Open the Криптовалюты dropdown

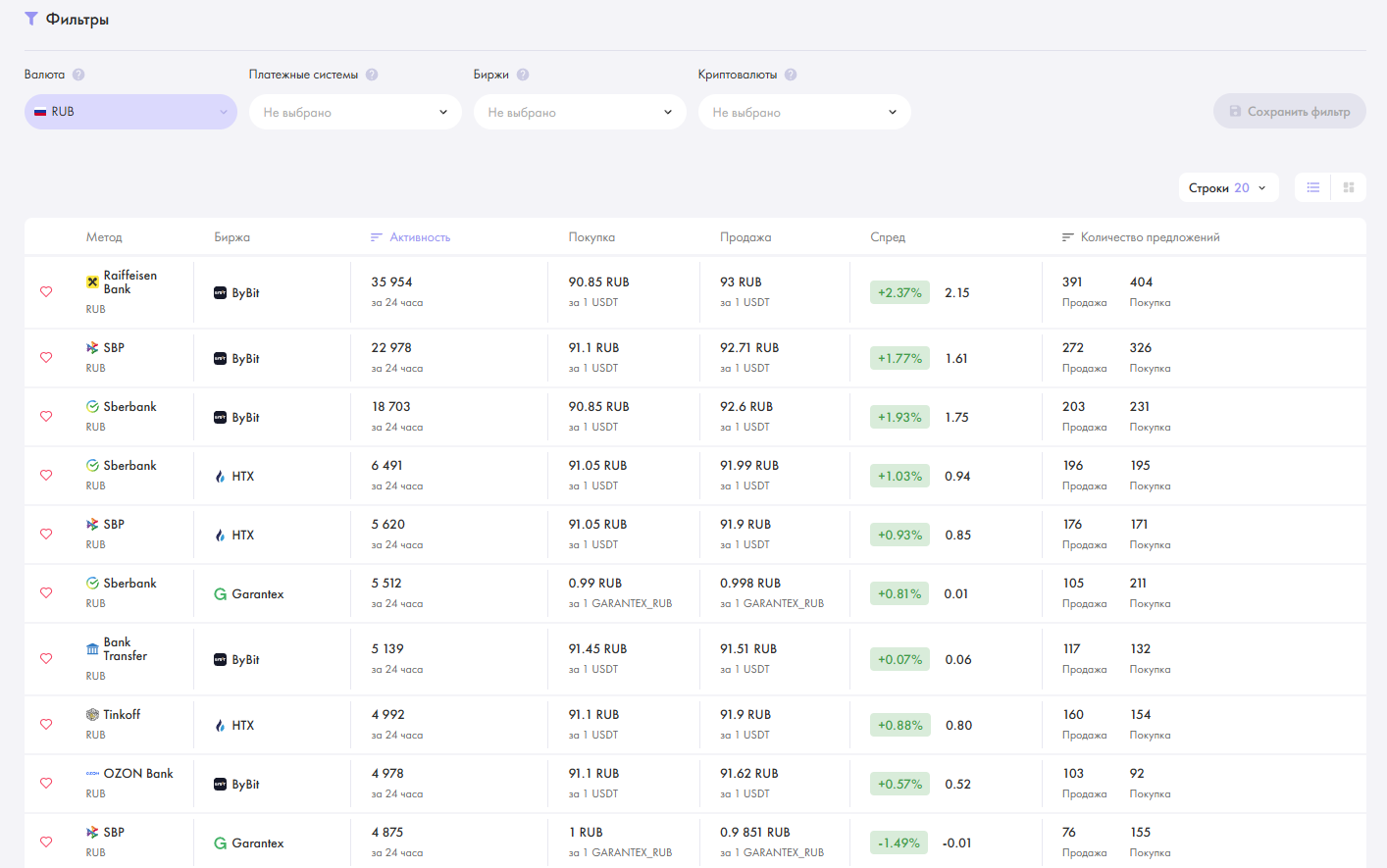[804, 112]
